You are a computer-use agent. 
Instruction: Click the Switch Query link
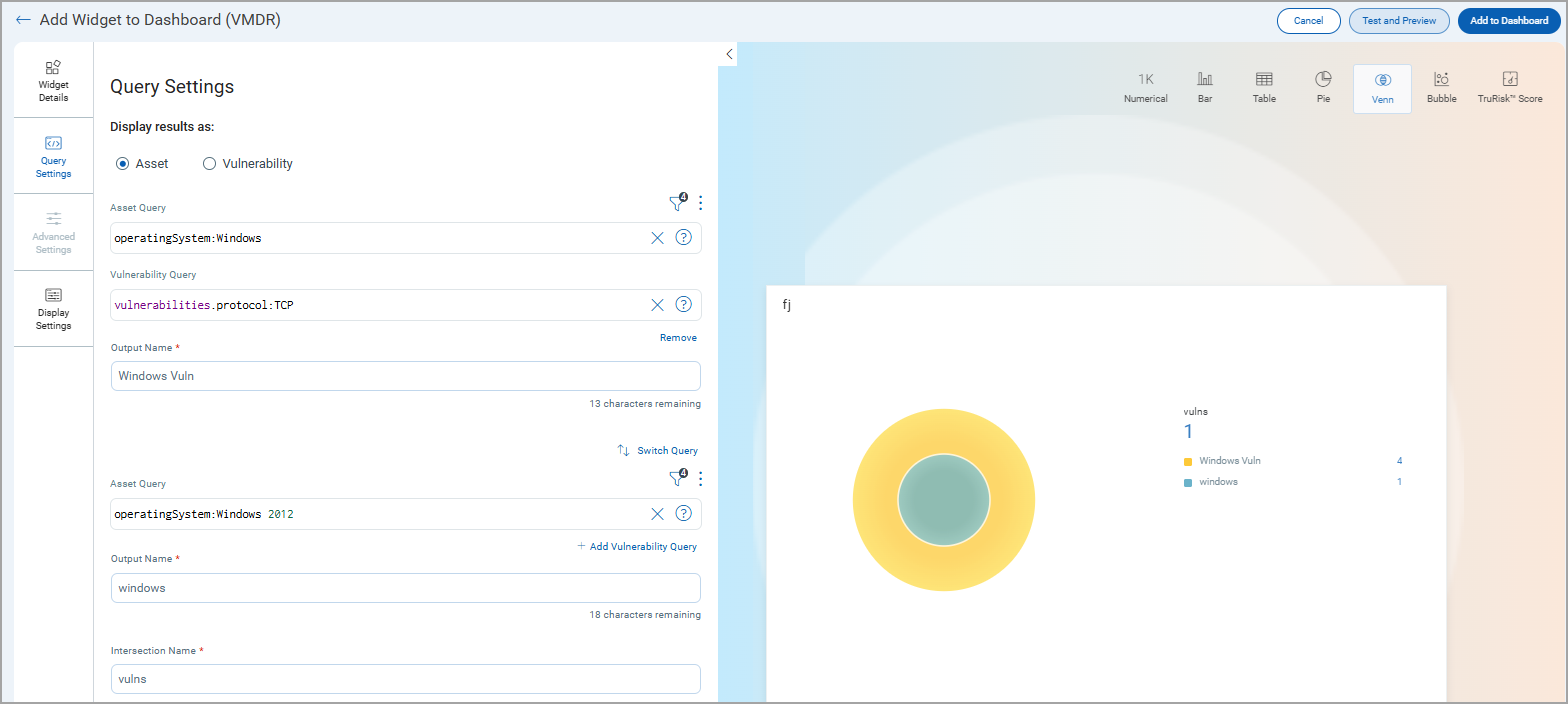657,451
